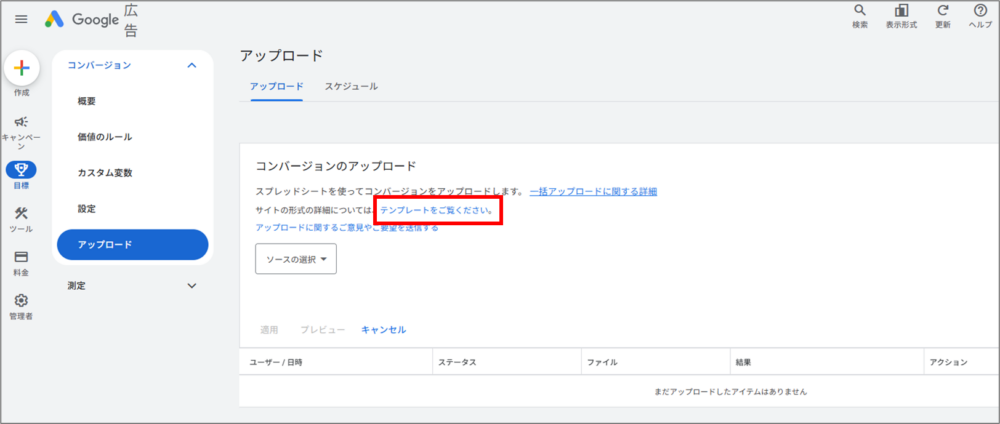Click the plus Create button
This screenshot has width=1000, height=424.
click(21, 68)
